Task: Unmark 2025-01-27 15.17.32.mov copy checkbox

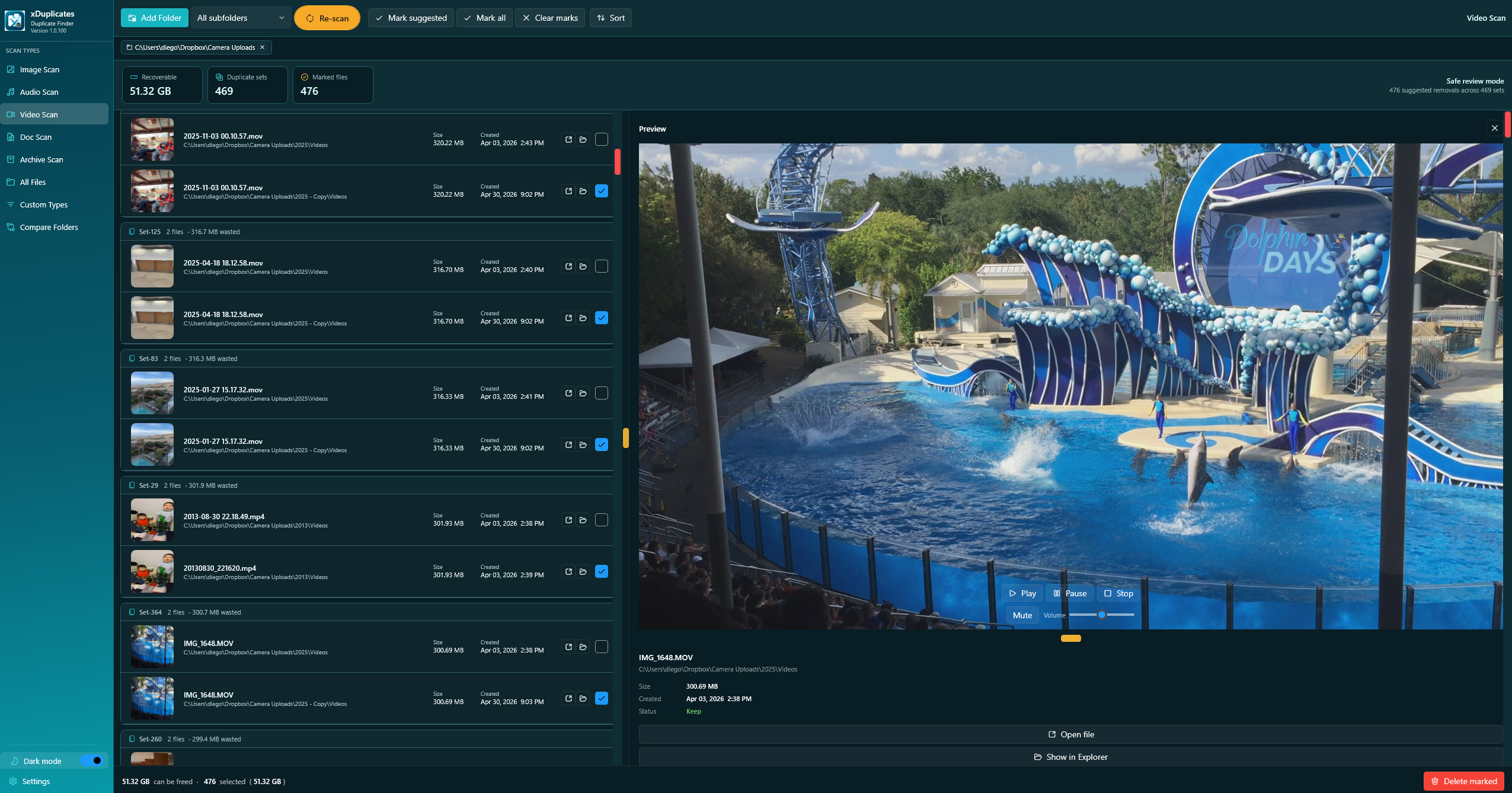Action: point(602,445)
